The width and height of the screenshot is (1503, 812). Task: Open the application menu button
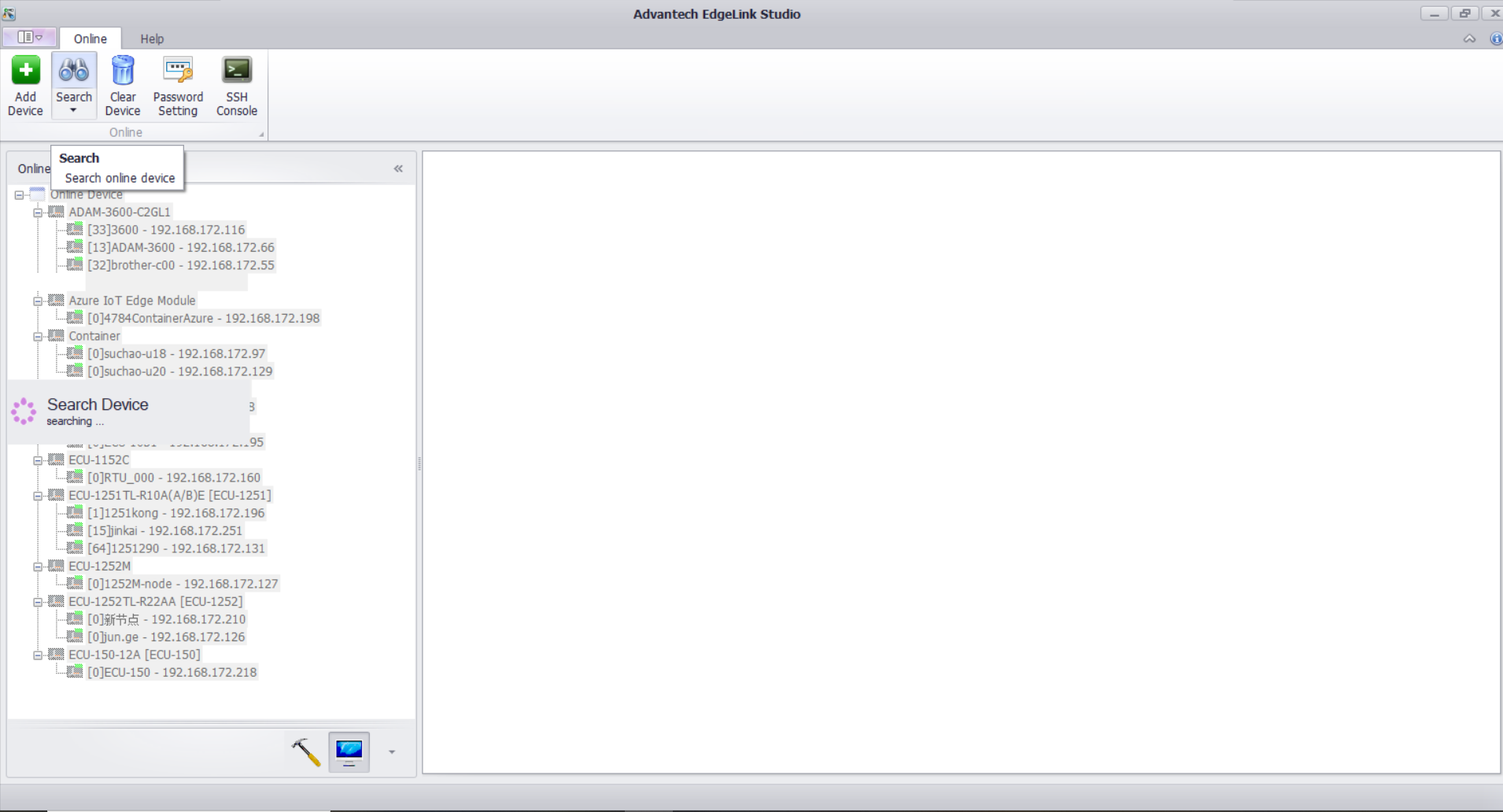29,37
